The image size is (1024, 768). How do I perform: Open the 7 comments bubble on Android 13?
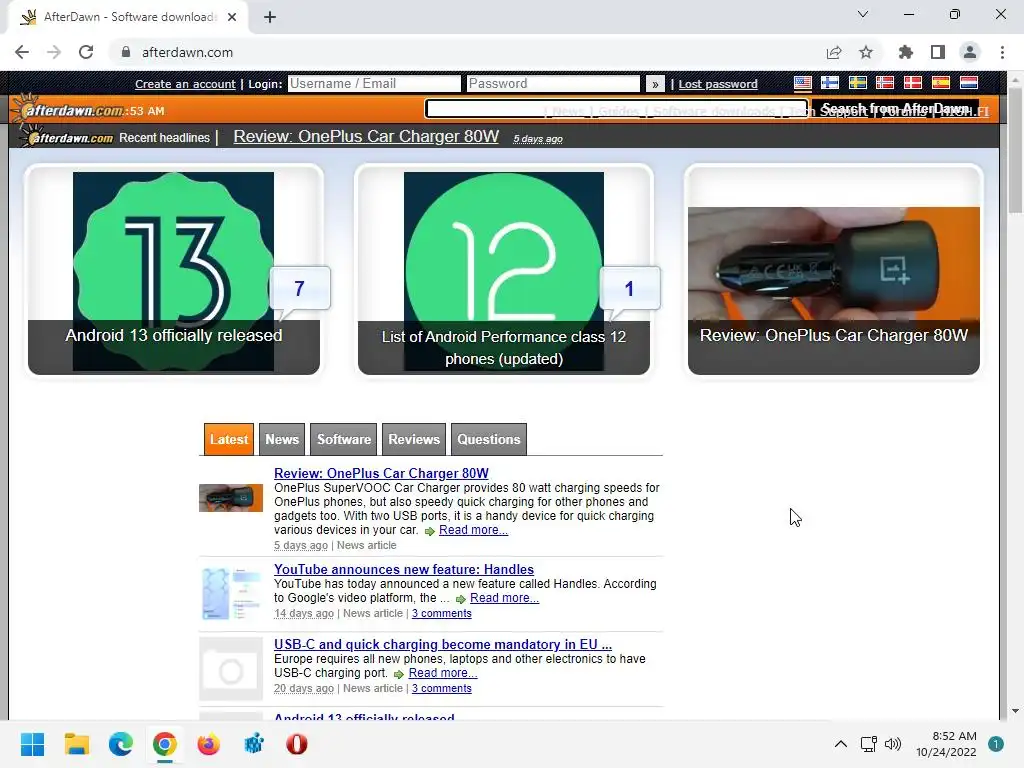click(300, 288)
